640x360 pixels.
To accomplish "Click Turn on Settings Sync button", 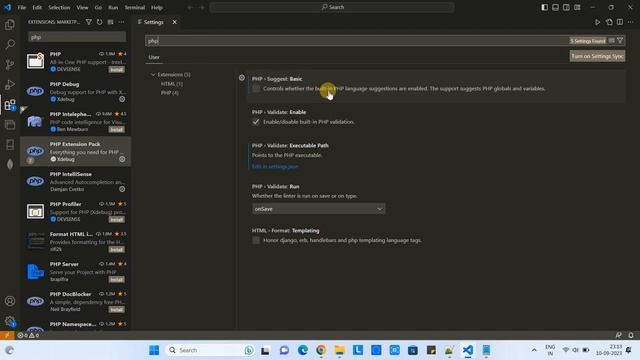I will coord(597,56).
